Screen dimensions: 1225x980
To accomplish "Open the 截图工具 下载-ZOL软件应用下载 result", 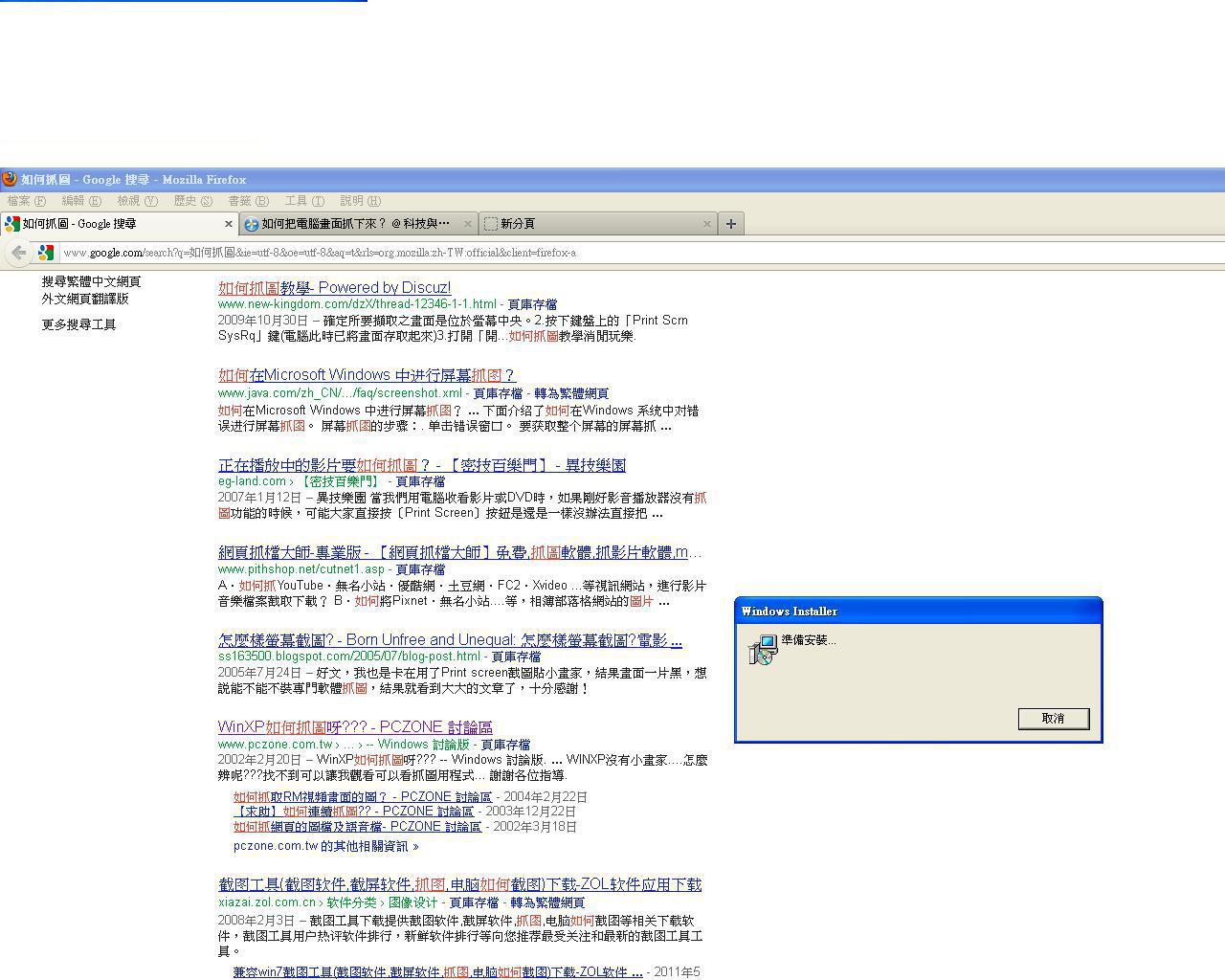I will click(x=460, y=884).
